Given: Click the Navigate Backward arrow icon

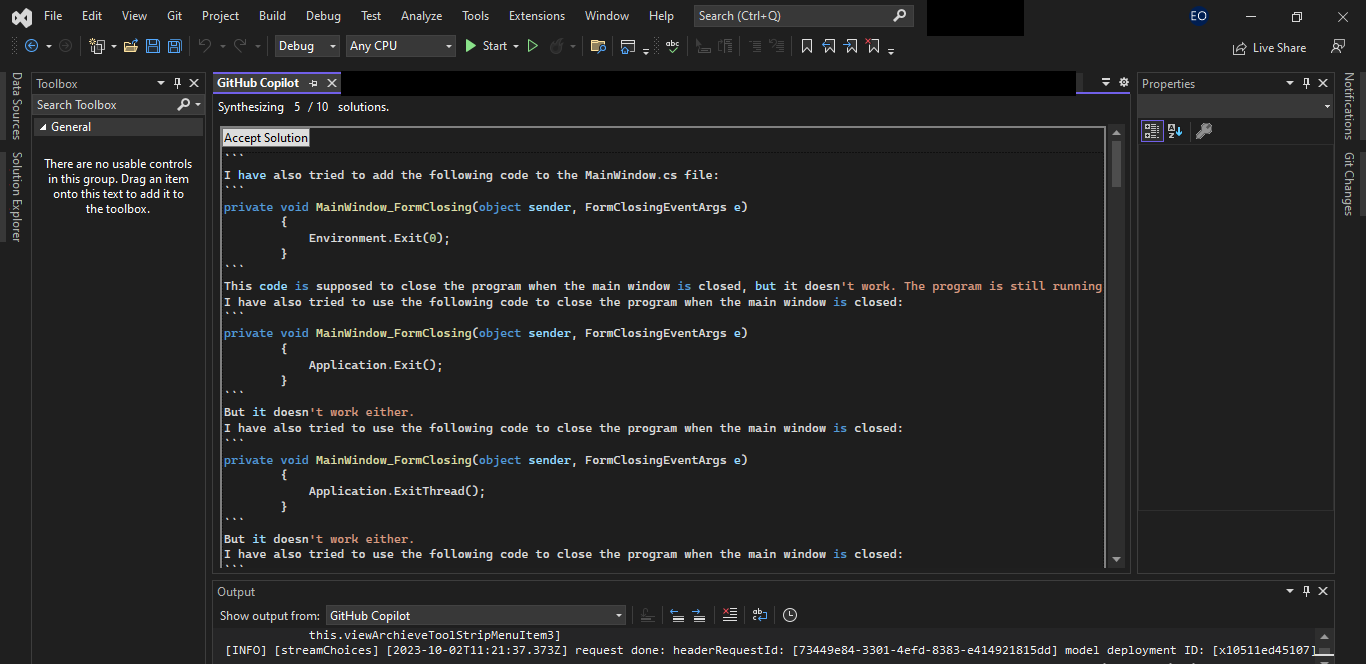Looking at the screenshot, I should (x=31, y=46).
